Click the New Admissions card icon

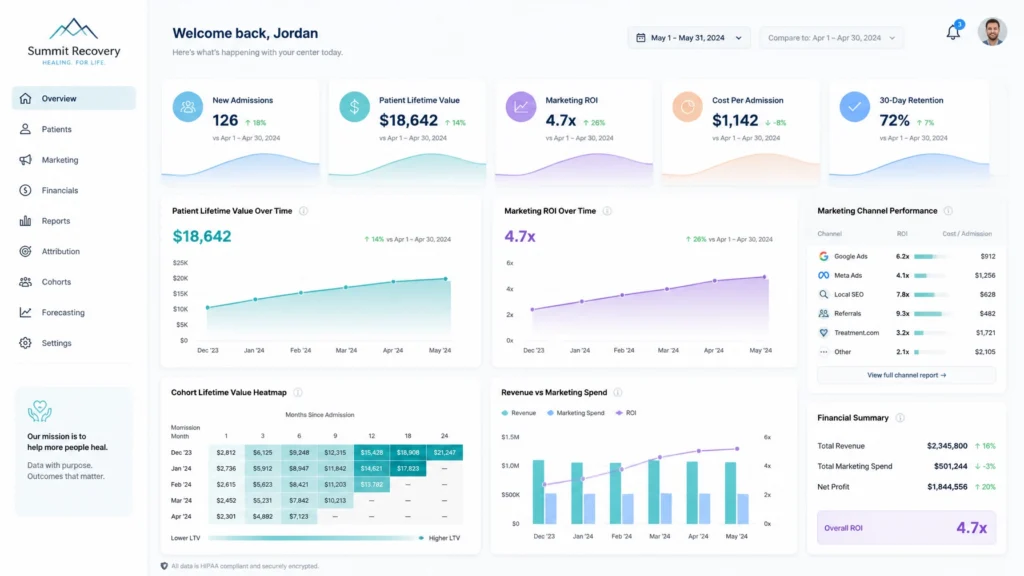(187, 106)
